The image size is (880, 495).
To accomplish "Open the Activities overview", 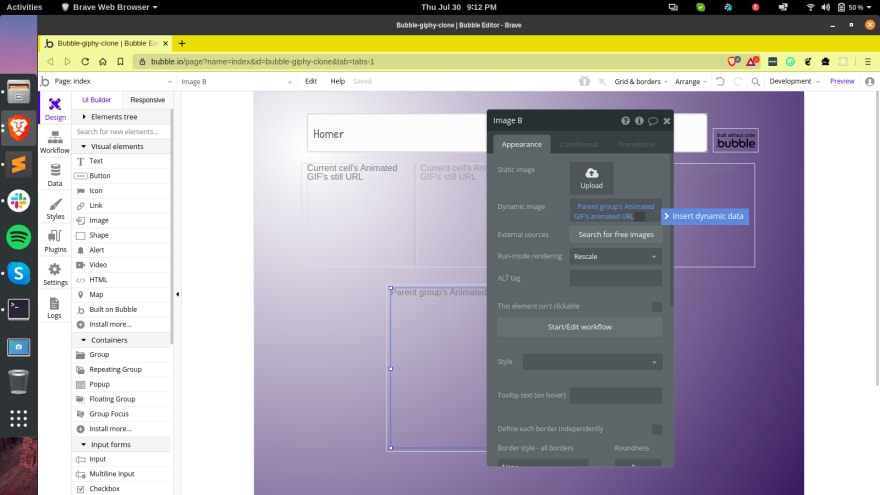I will click(x=24, y=7).
